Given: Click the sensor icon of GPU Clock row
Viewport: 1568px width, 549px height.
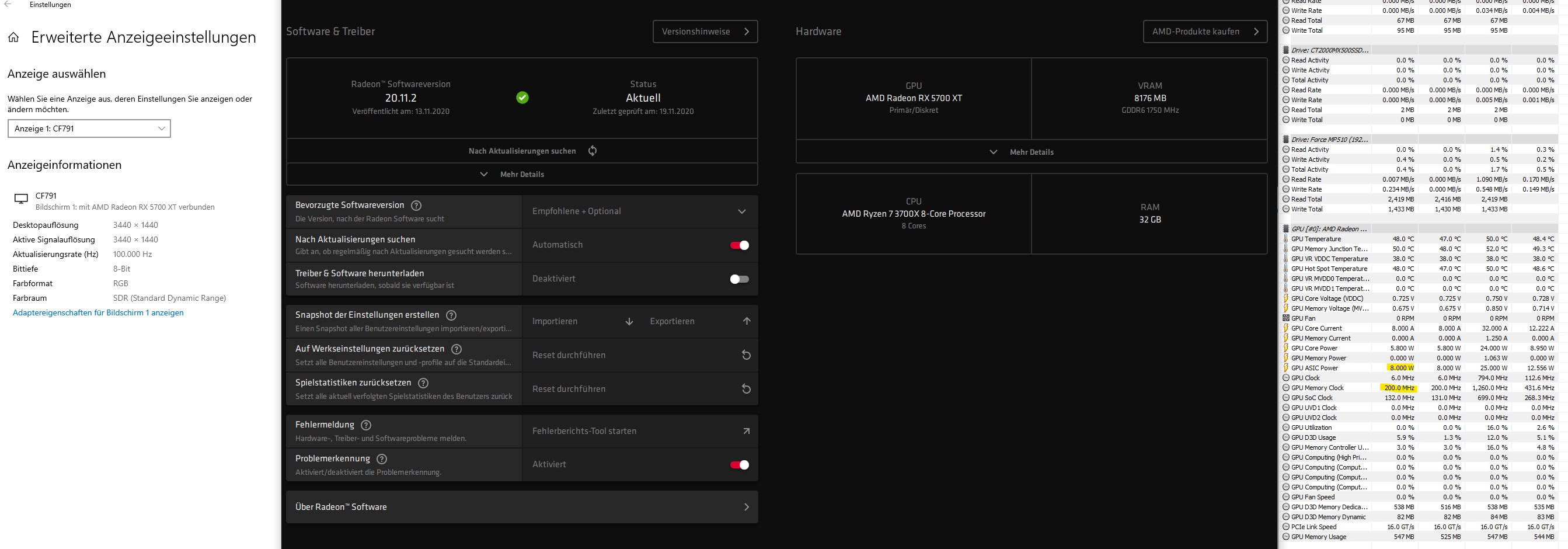Looking at the screenshot, I should click(x=1285, y=378).
